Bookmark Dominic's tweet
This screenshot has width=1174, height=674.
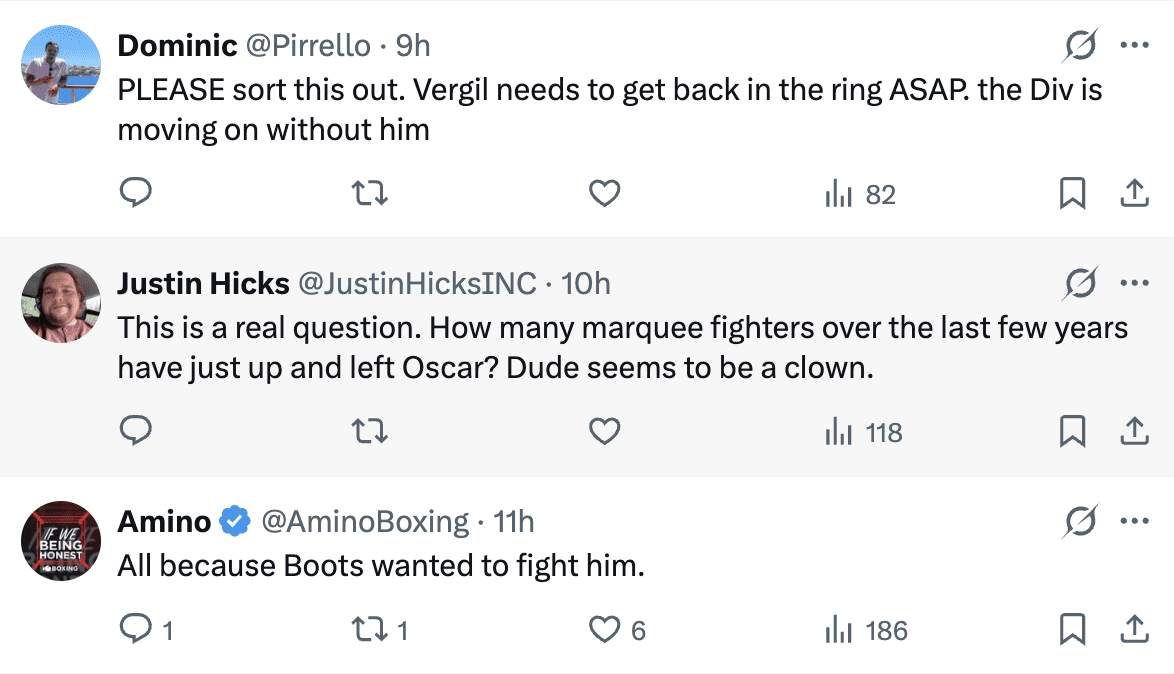click(1072, 193)
